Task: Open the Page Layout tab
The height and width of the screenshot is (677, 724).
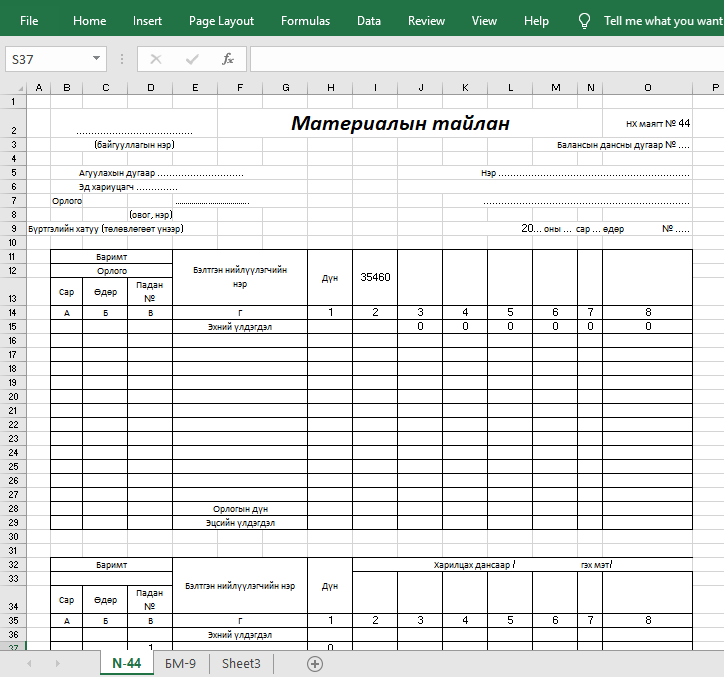Action: point(221,21)
